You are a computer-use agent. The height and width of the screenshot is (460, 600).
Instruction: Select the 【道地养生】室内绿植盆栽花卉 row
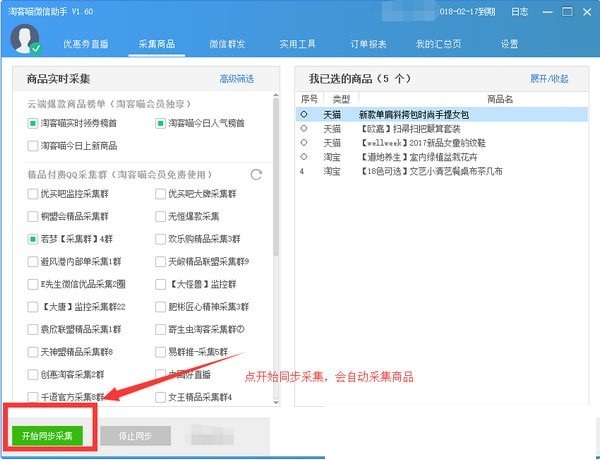[442, 157]
